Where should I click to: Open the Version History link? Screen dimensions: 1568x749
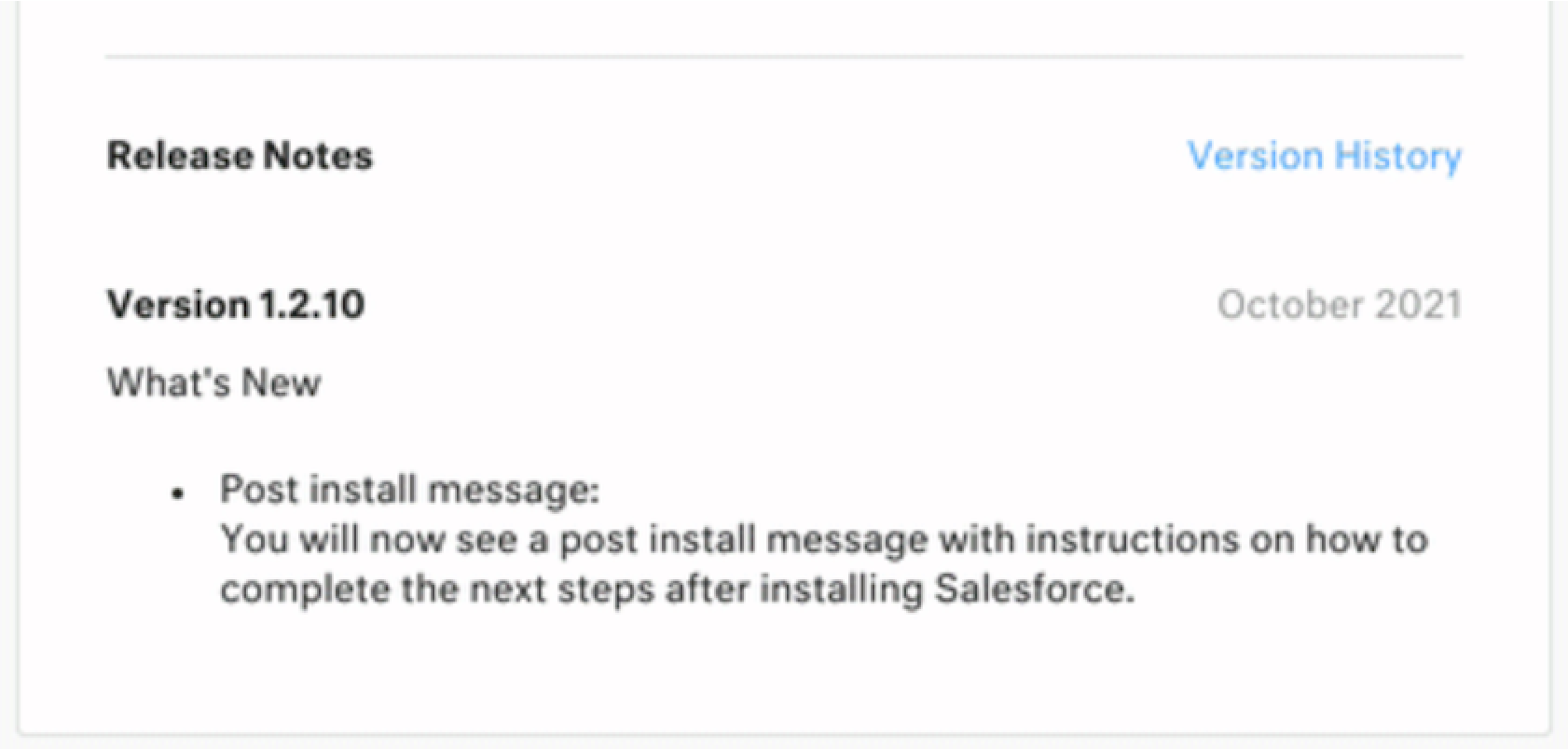(1324, 156)
